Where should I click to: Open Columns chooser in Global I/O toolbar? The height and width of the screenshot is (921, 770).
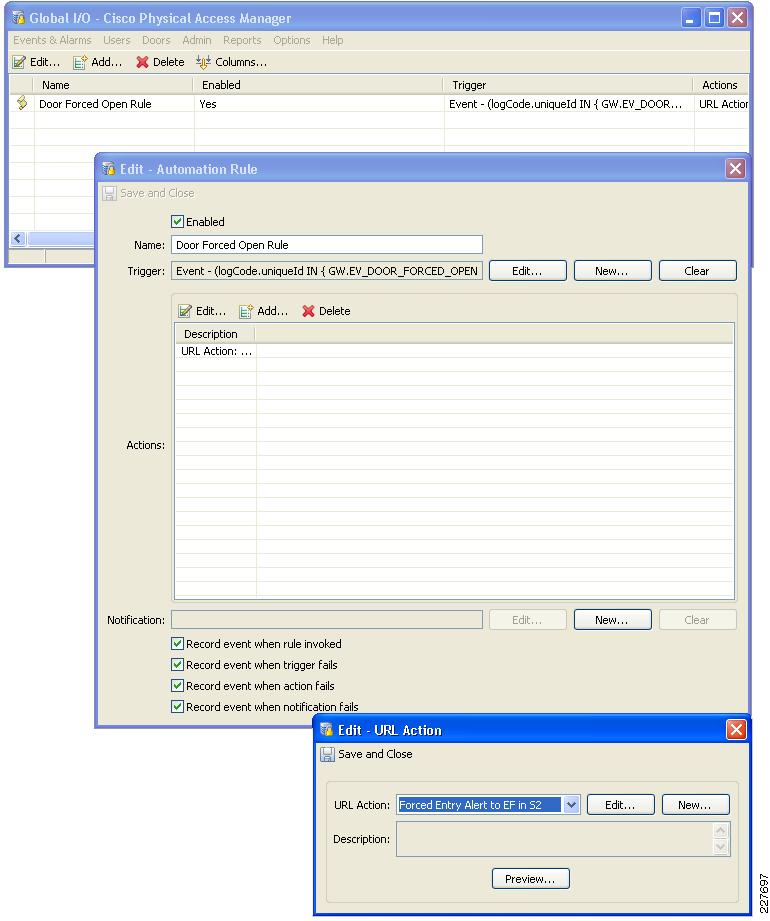pos(231,62)
